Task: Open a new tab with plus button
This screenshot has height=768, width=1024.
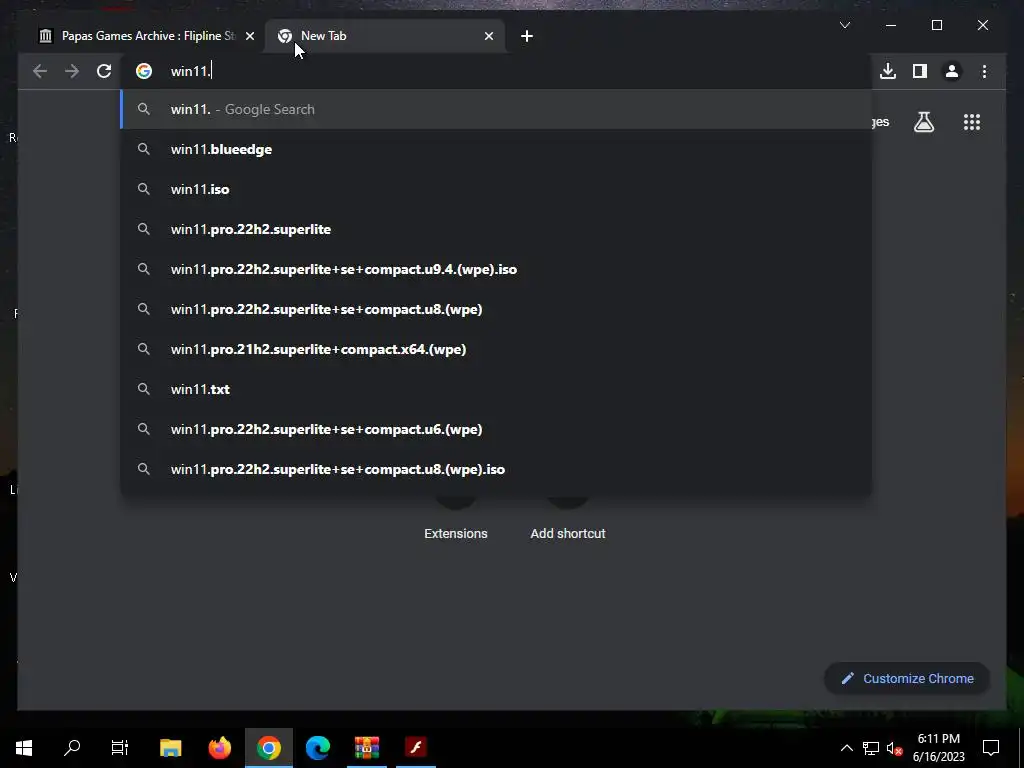Action: tap(527, 36)
